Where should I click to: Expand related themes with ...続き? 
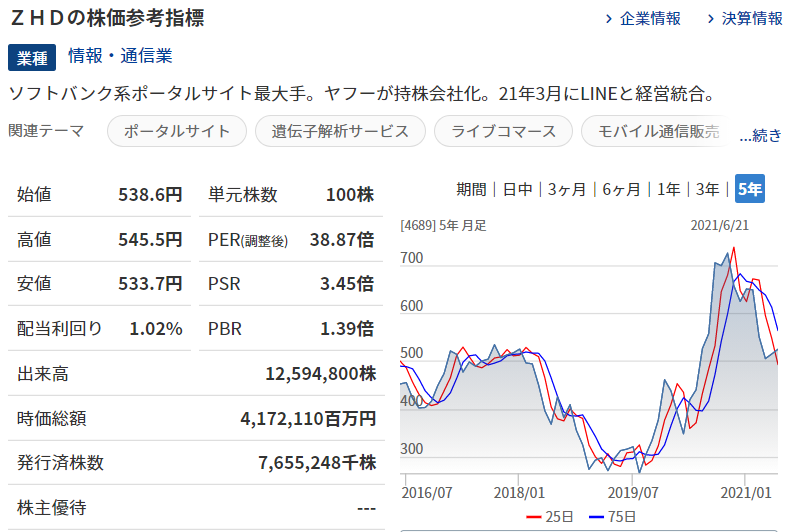(x=760, y=135)
